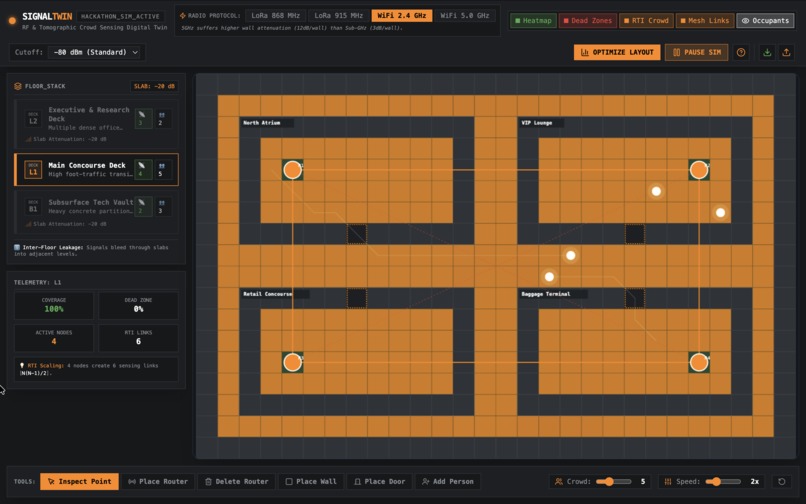Adjust the Speed slider

coord(723,481)
